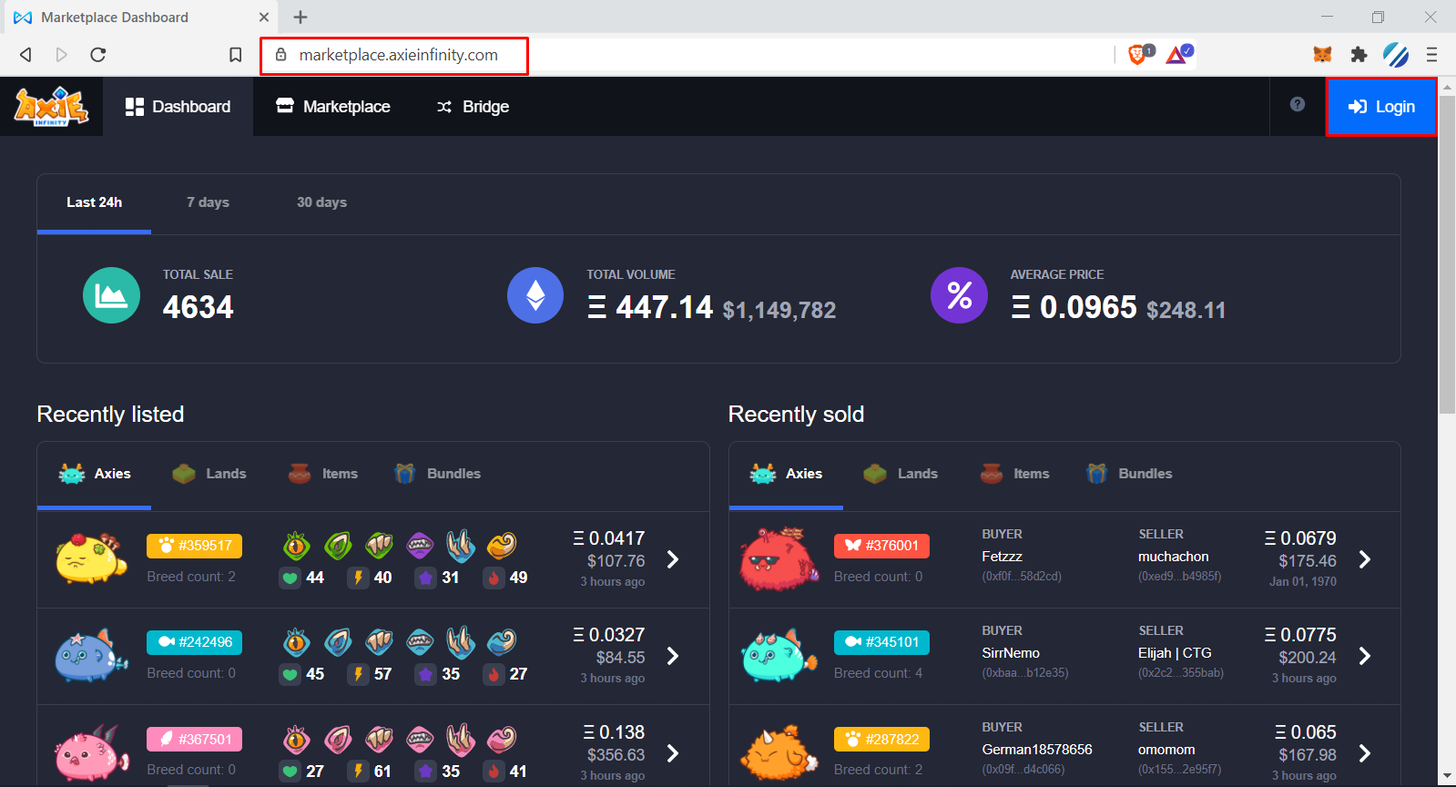The image size is (1456, 787).
Task: Click the red Axie #376001 image
Action: pos(781,558)
